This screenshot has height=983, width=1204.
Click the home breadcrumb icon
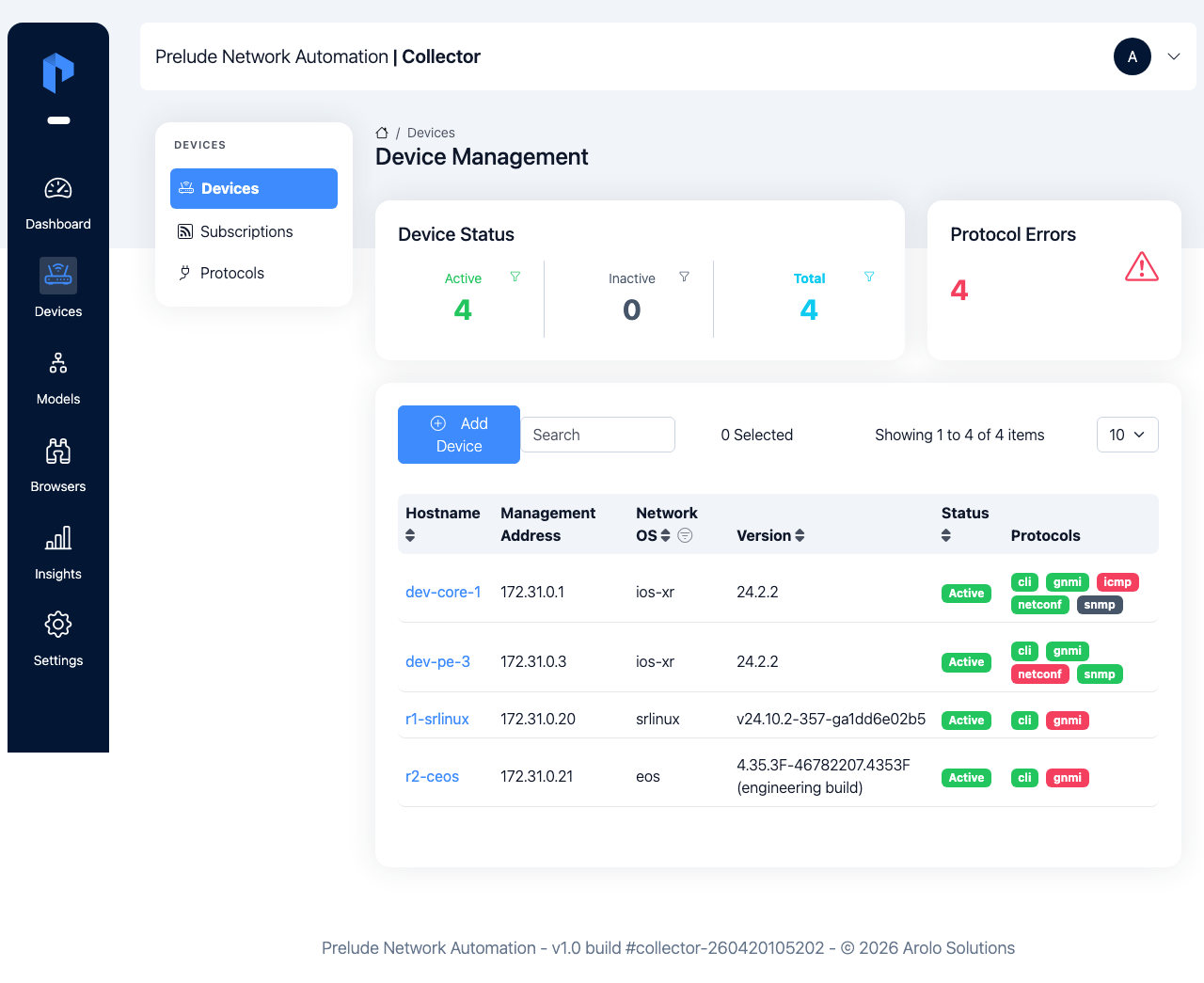pos(382,133)
